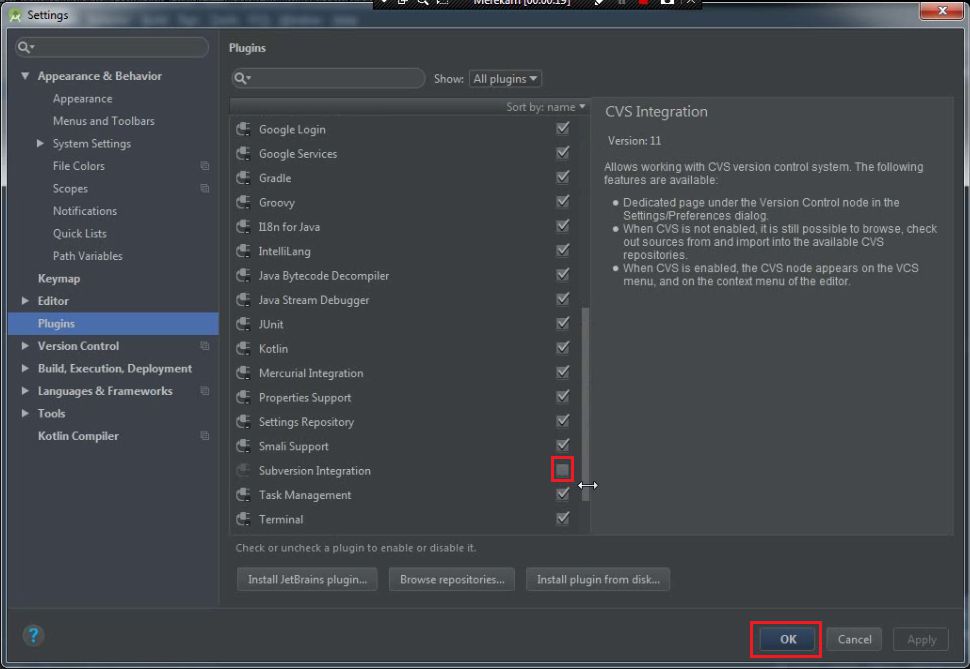Select the Settings Repository plugin row
The width and height of the screenshot is (970, 669).
pyautogui.click(x=405, y=421)
